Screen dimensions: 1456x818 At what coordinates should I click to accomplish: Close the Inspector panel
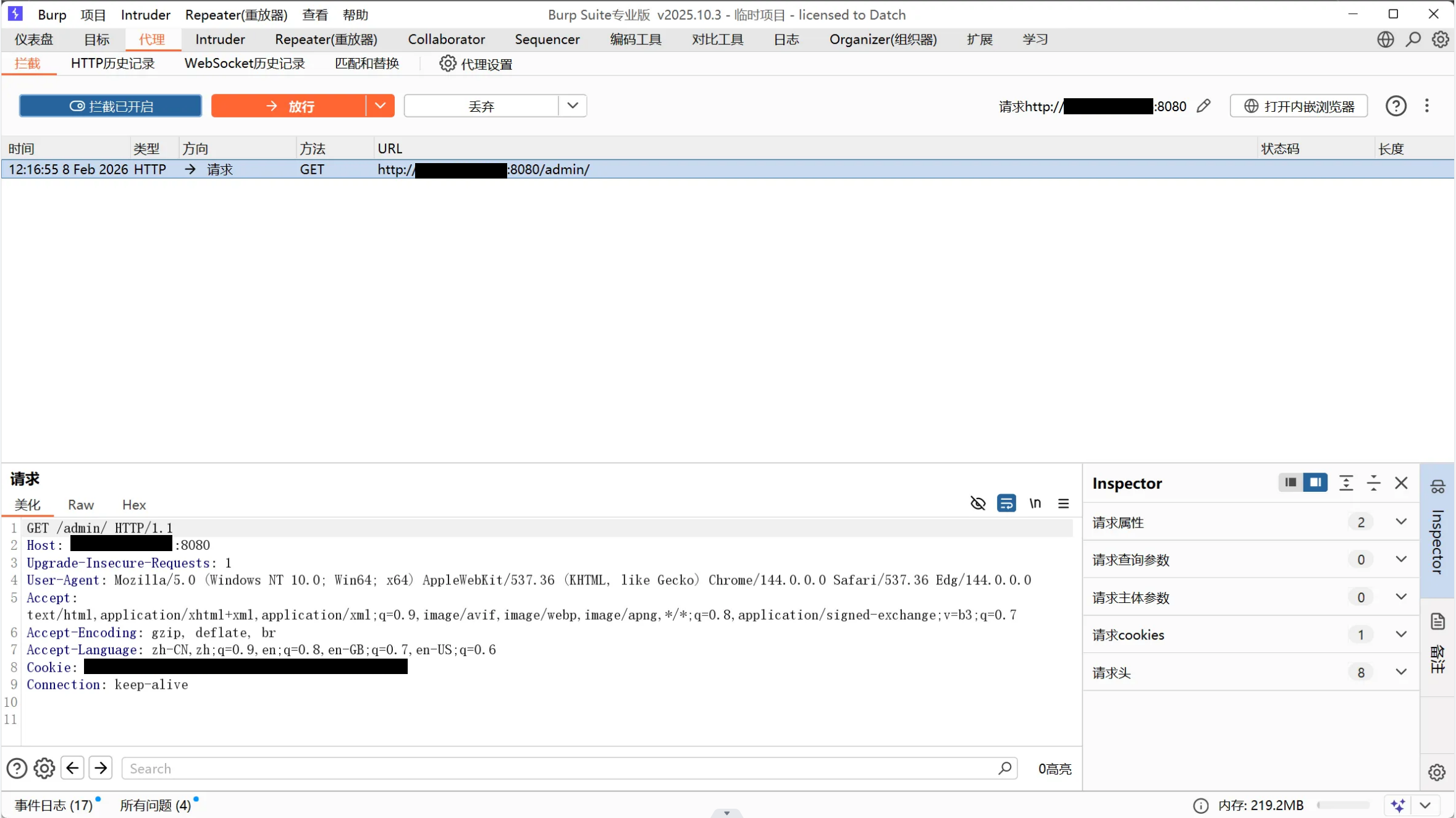1402,483
